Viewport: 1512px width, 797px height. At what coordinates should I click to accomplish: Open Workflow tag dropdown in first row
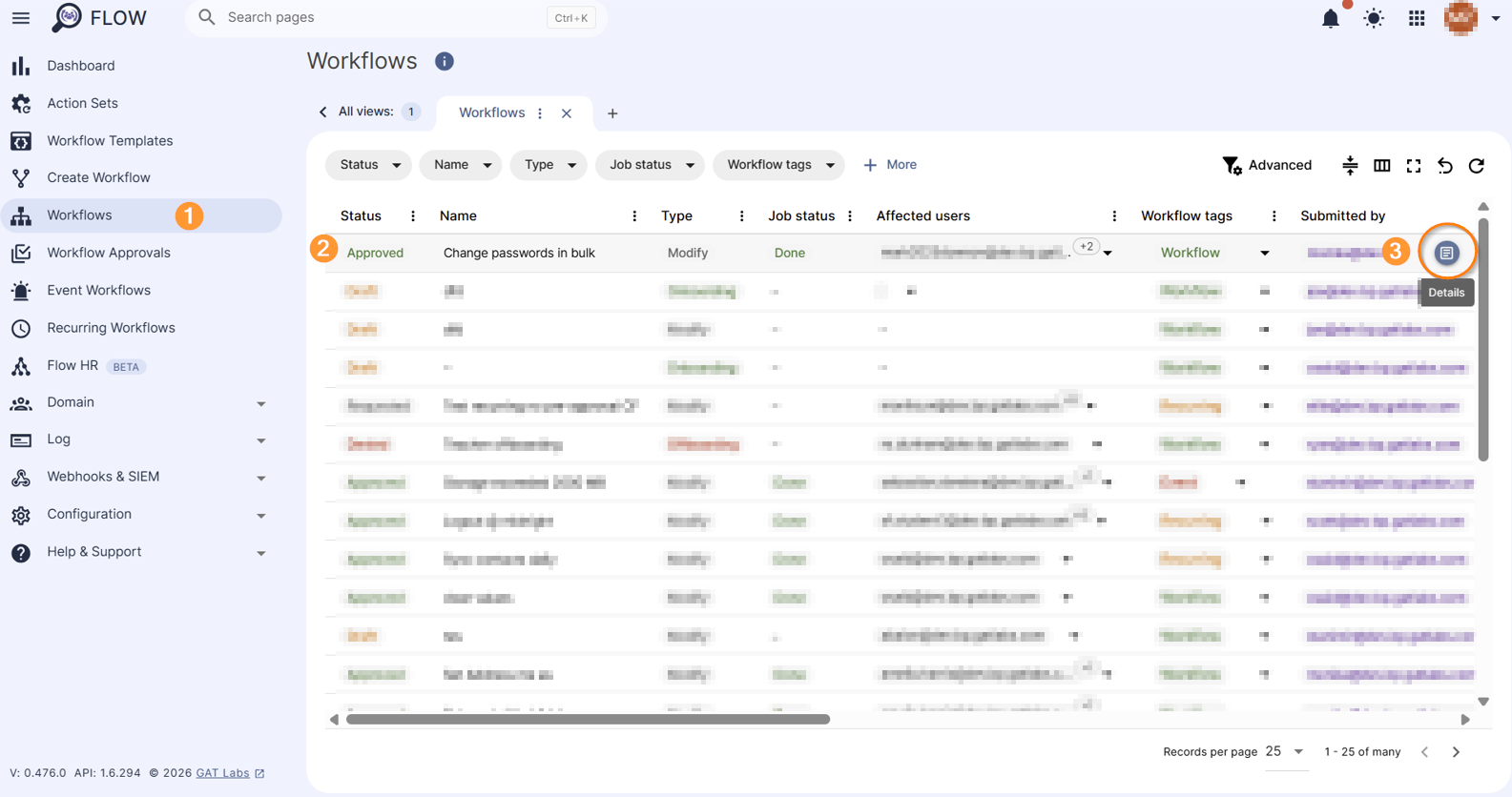point(1265,254)
